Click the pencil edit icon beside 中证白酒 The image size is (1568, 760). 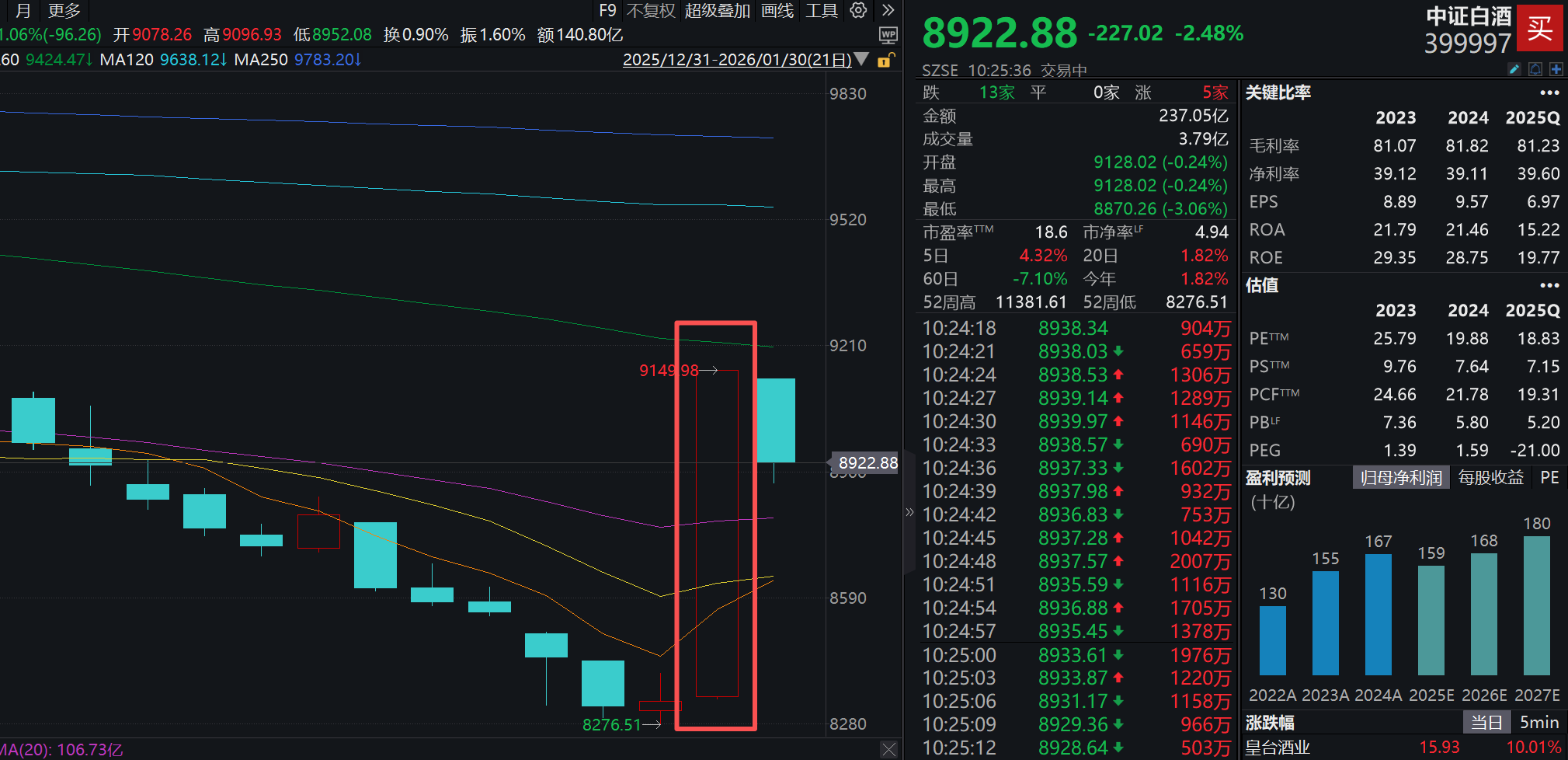(1514, 68)
